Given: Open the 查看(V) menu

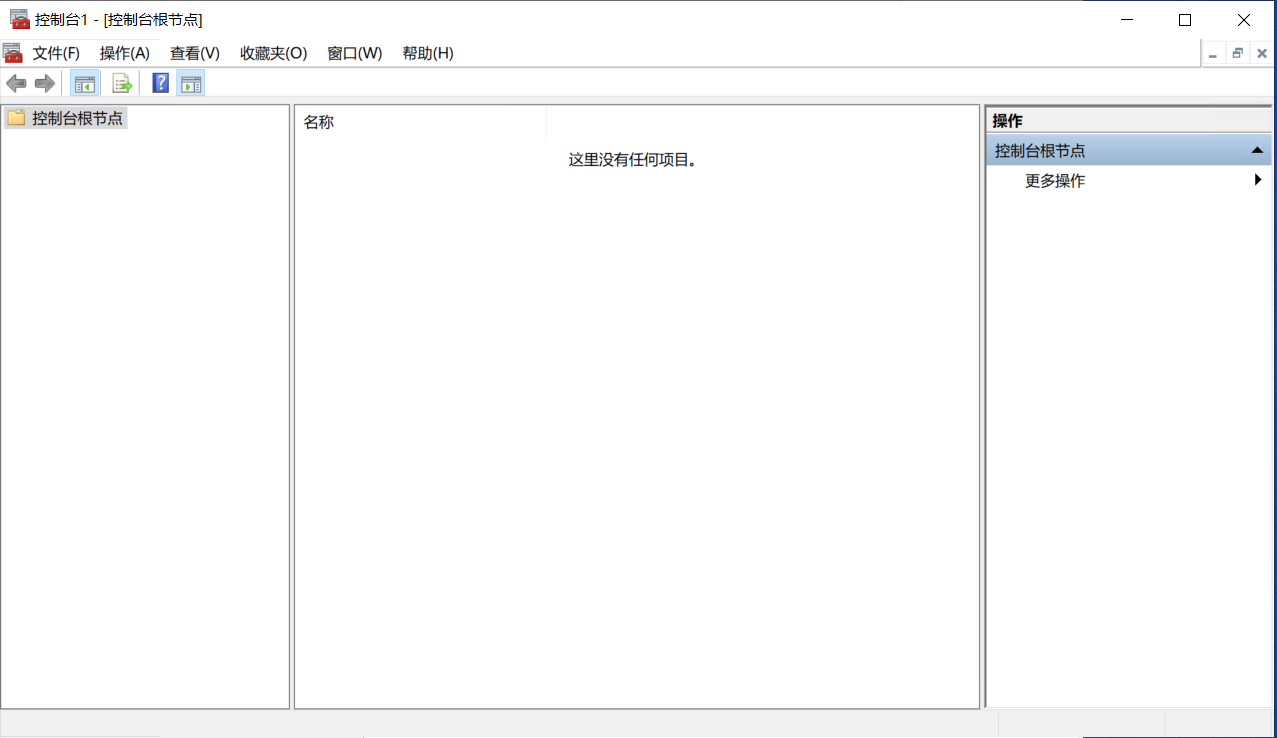Looking at the screenshot, I should pyautogui.click(x=195, y=53).
